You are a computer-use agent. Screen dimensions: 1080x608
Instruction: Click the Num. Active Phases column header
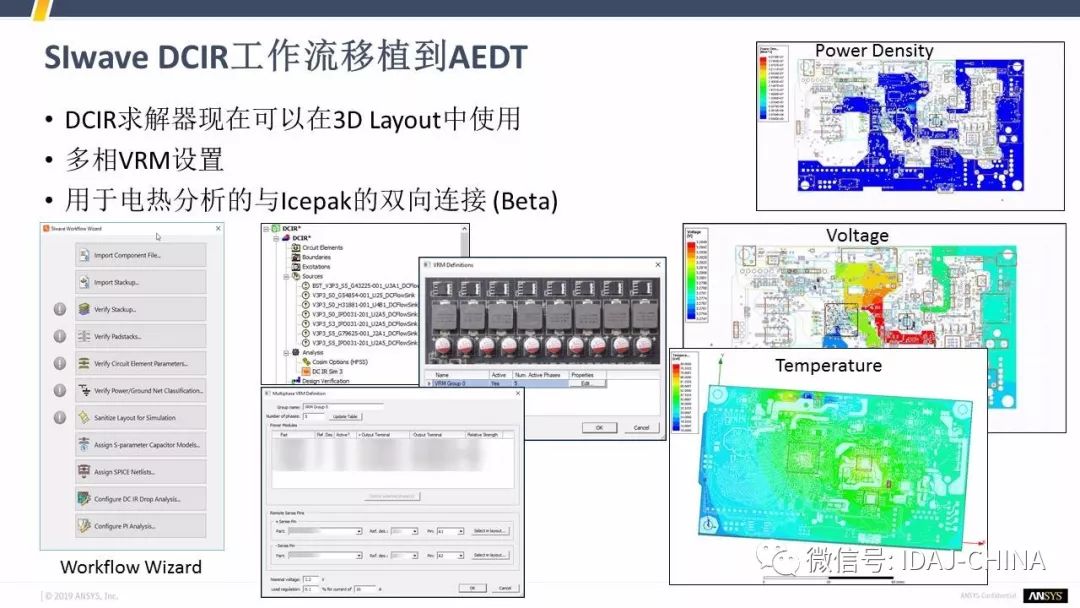click(x=540, y=375)
